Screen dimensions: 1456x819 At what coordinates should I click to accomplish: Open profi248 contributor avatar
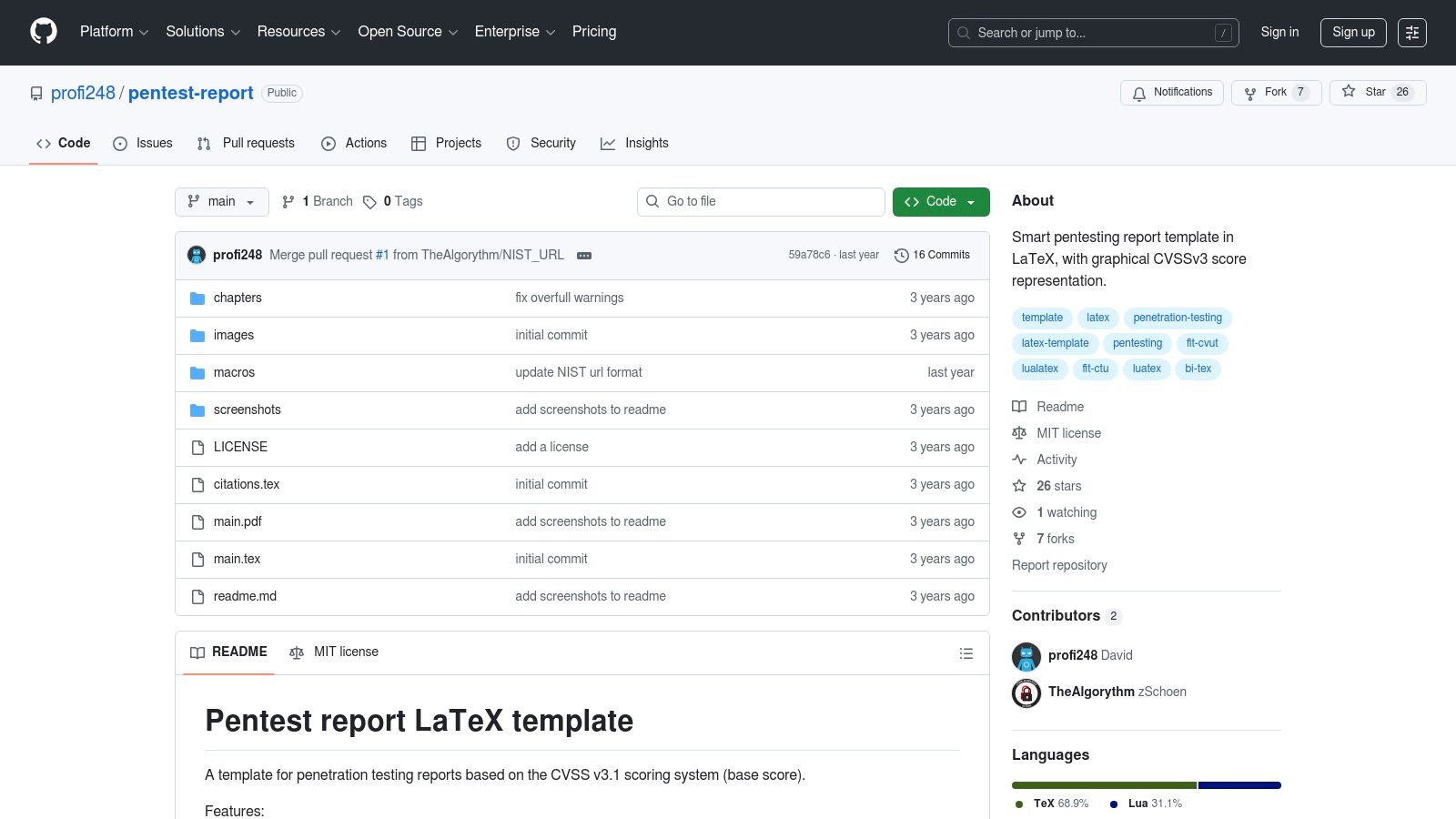1026,656
